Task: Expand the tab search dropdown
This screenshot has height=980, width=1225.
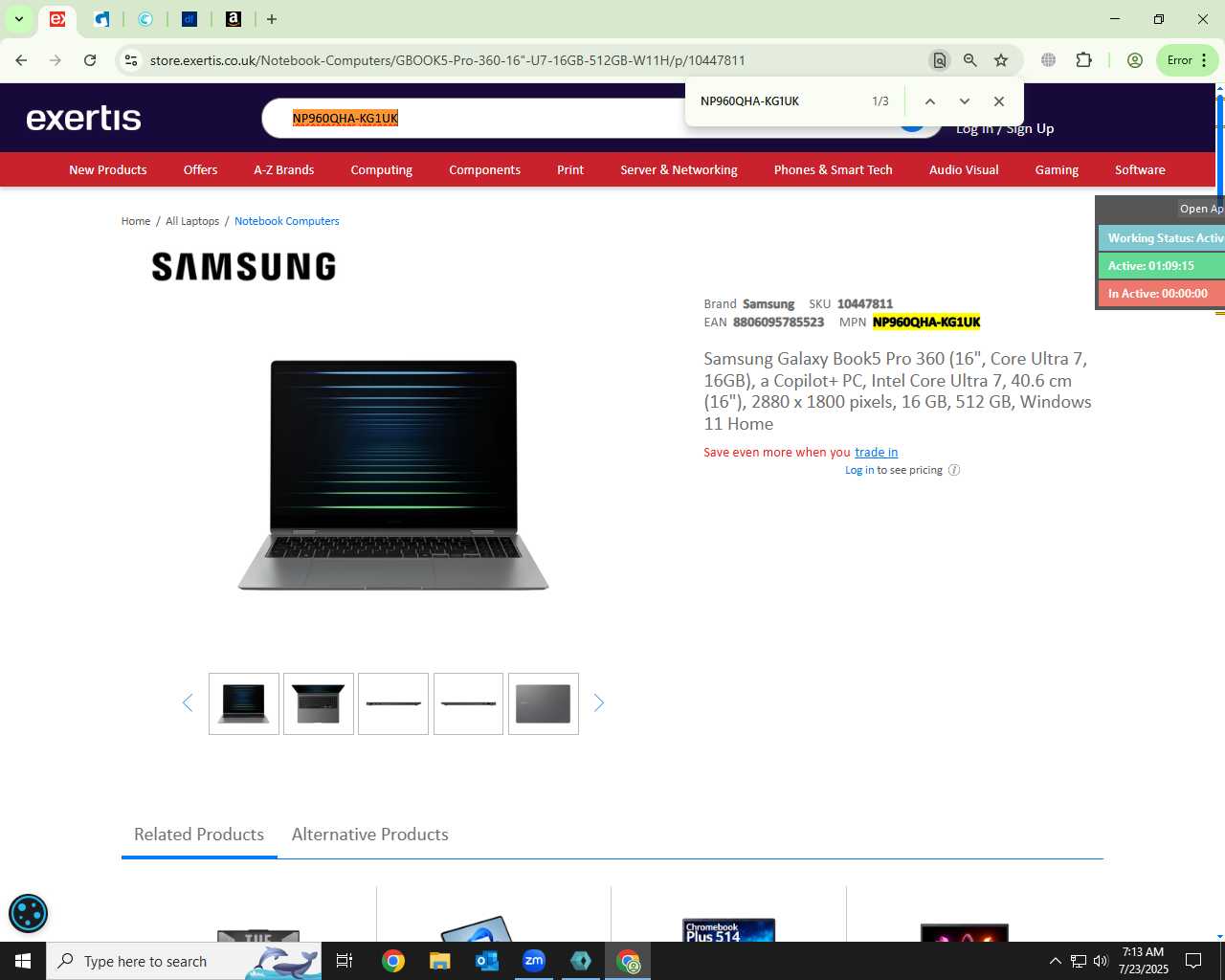Action: [x=18, y=19]
